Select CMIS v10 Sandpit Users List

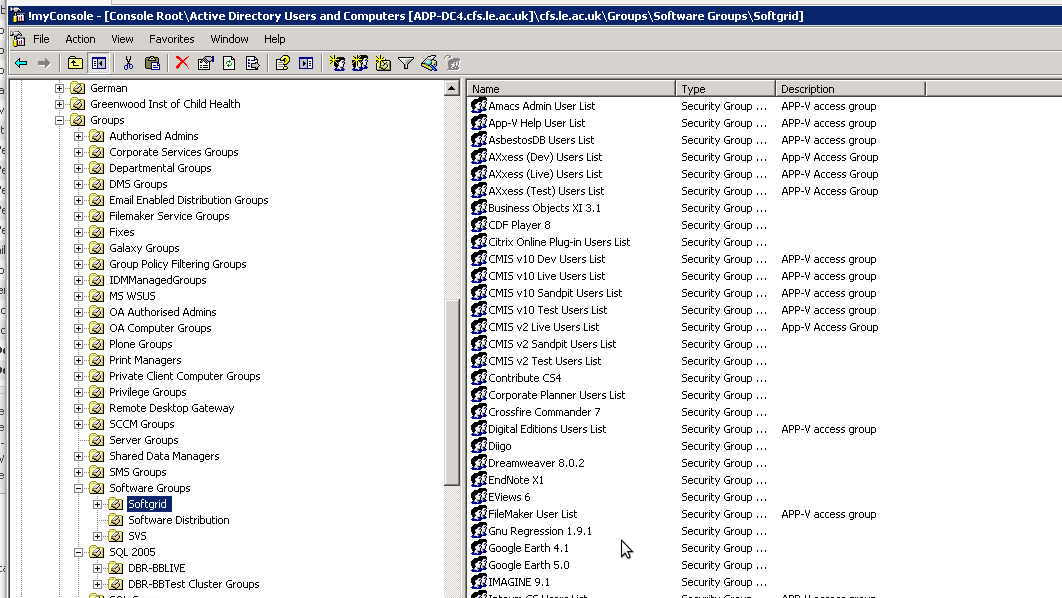click(555, 293)
